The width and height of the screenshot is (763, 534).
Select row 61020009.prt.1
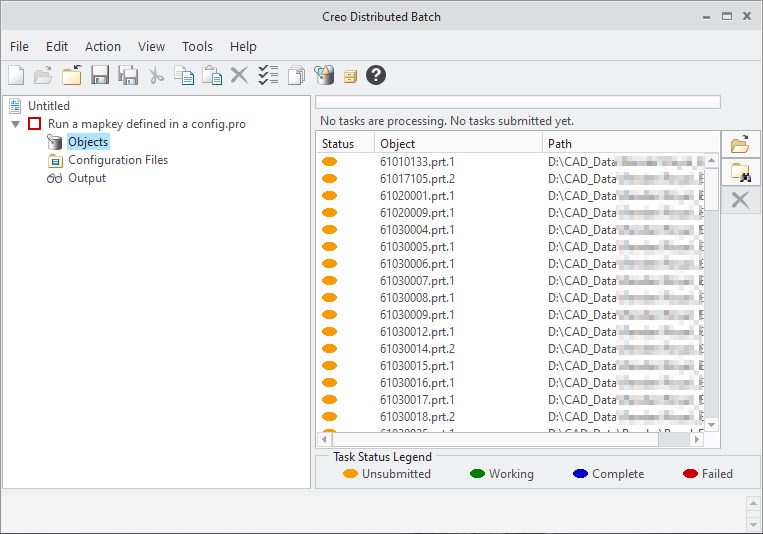tap(510, 213)
